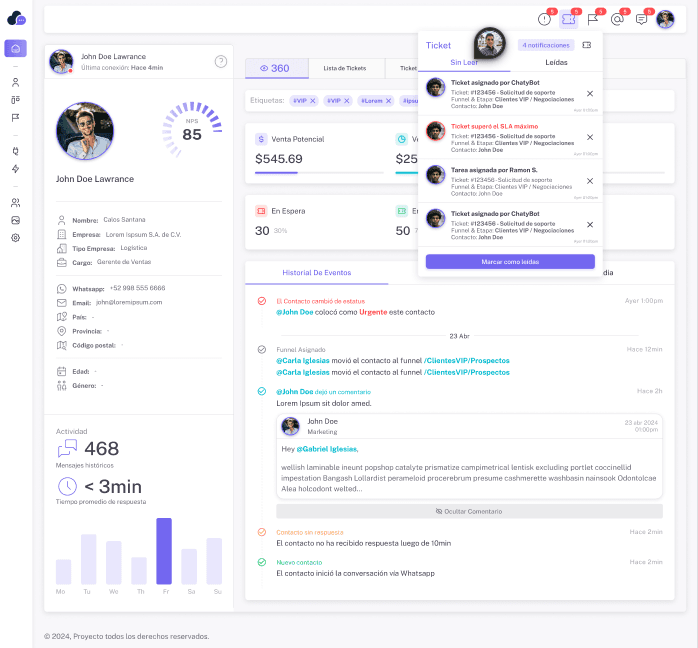
Task: Click the $545.69 value
Action: [x=279, y=159]
